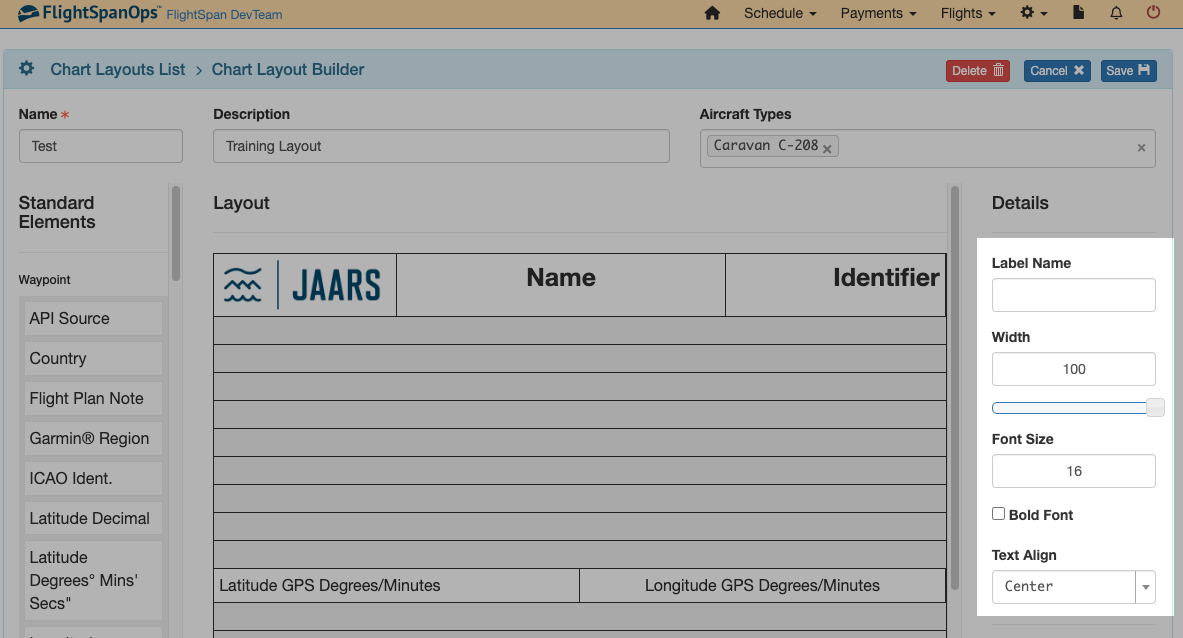Cancel editing the layout
The image size is (1183, 638).
click(x=1057, y=70)
